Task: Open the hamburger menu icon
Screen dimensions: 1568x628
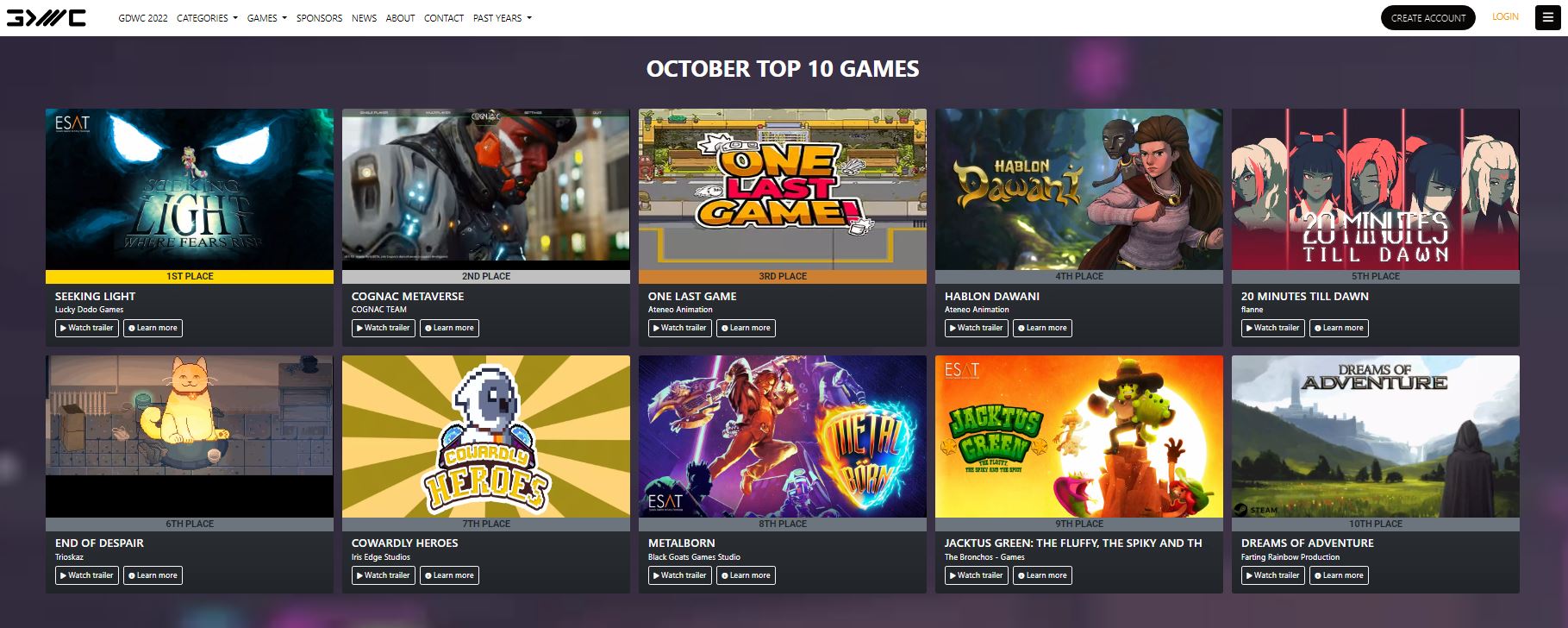Action: (1547, 17)
